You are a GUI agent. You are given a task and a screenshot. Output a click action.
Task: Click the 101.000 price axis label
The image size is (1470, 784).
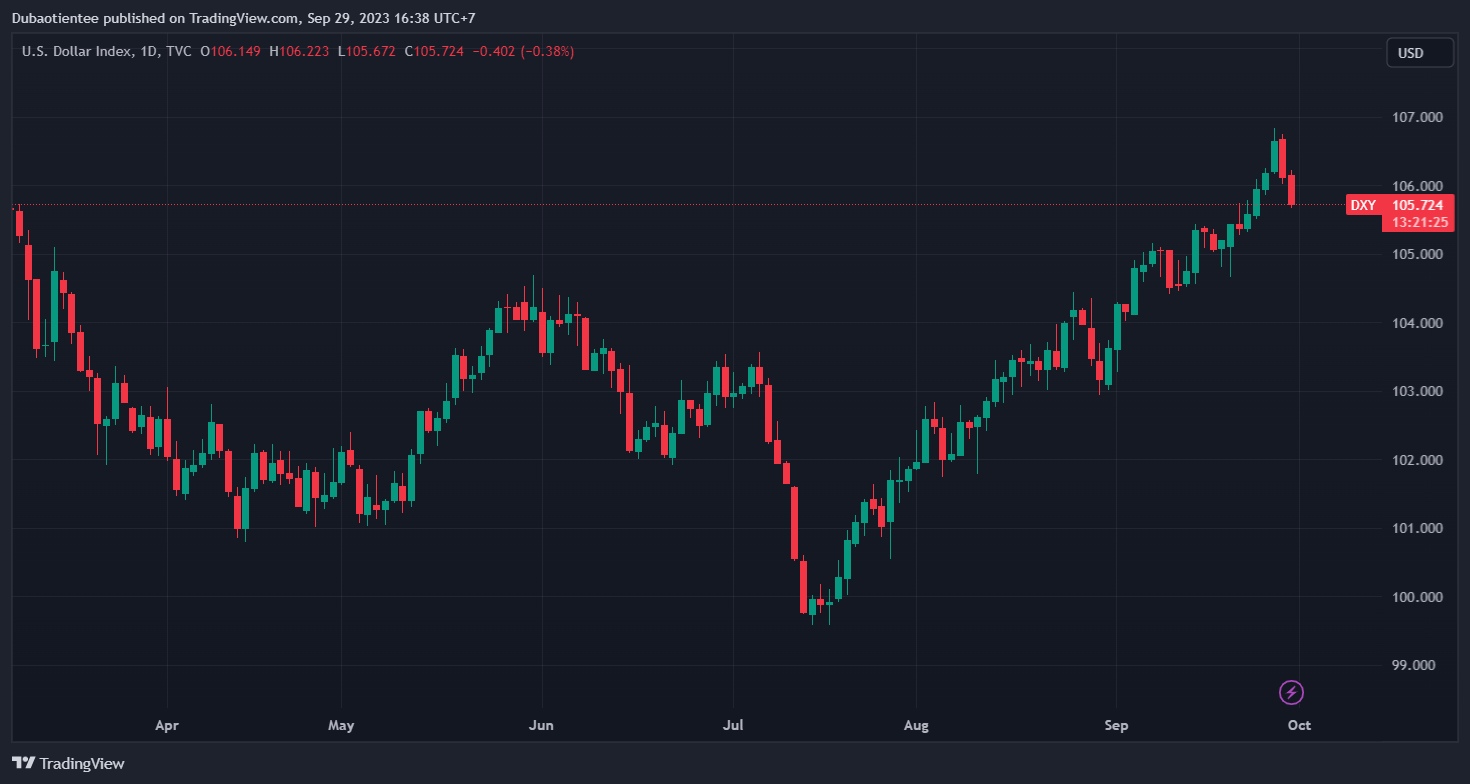[1417, 528]
